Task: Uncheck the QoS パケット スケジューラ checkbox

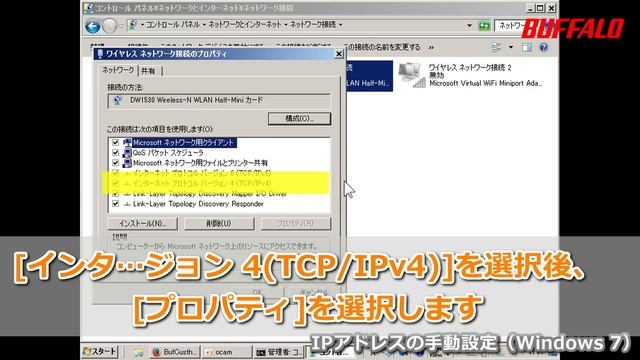Action: (x=116, y=153)
